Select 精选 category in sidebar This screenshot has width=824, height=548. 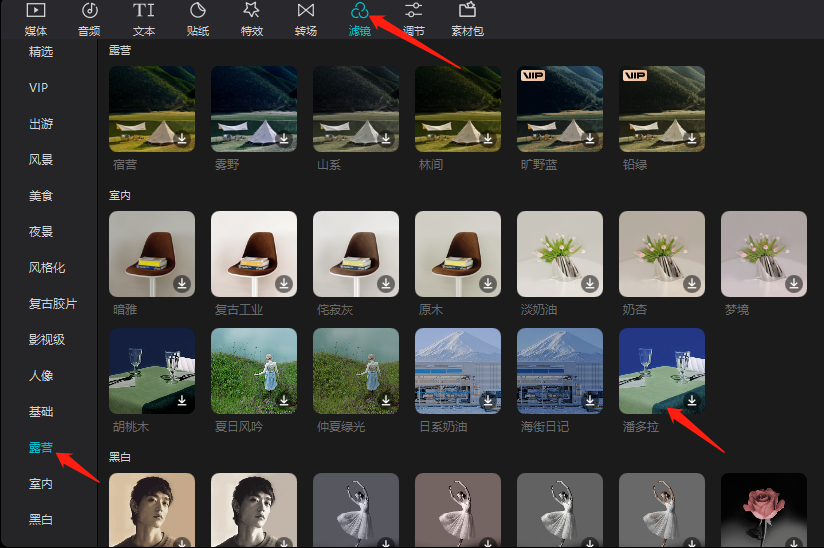pos(41,51)
